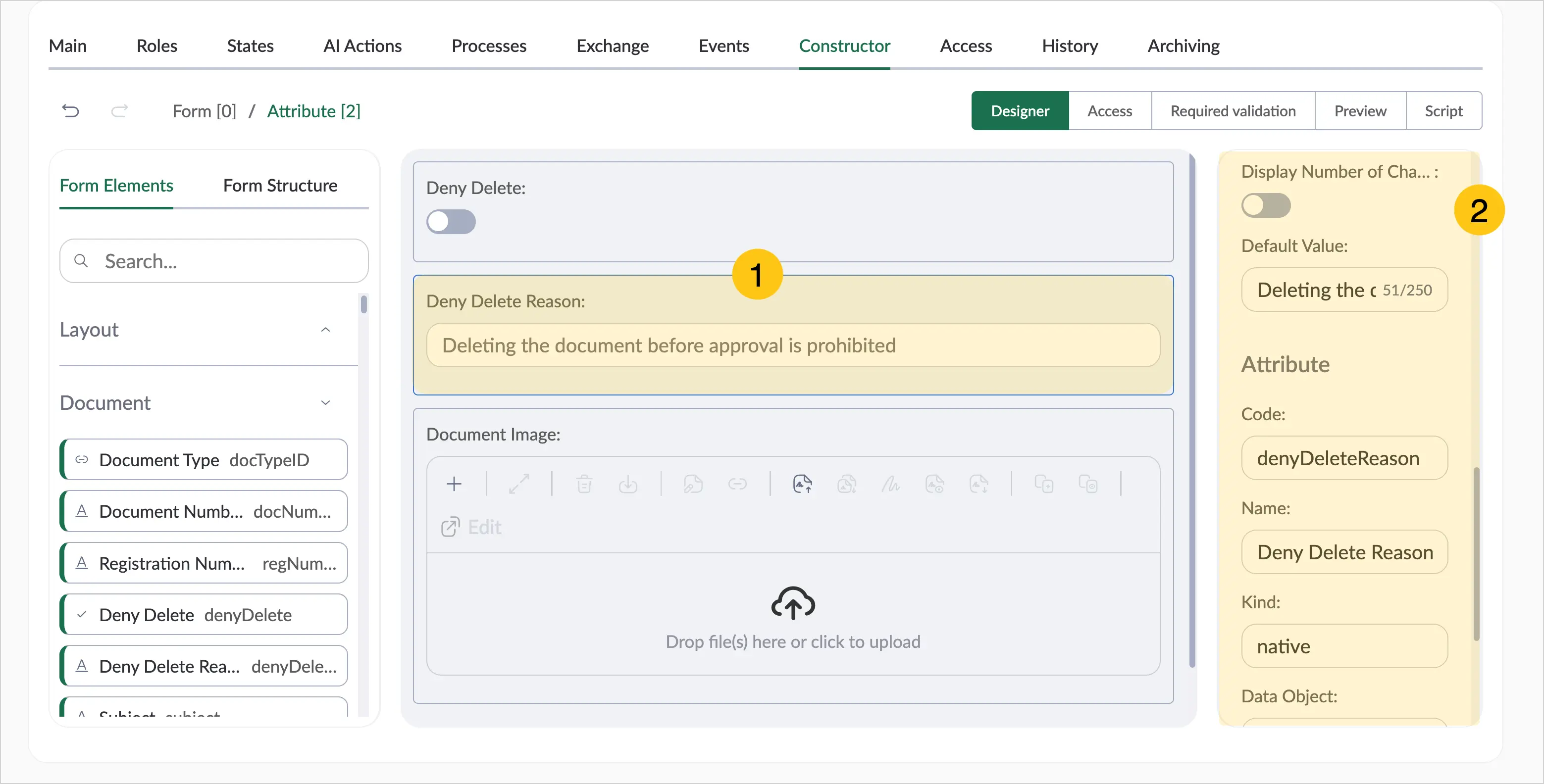Expand the Document section chevron
Image resolution: width=1544 pixels, height=784 pixels.
coord(325,402)
